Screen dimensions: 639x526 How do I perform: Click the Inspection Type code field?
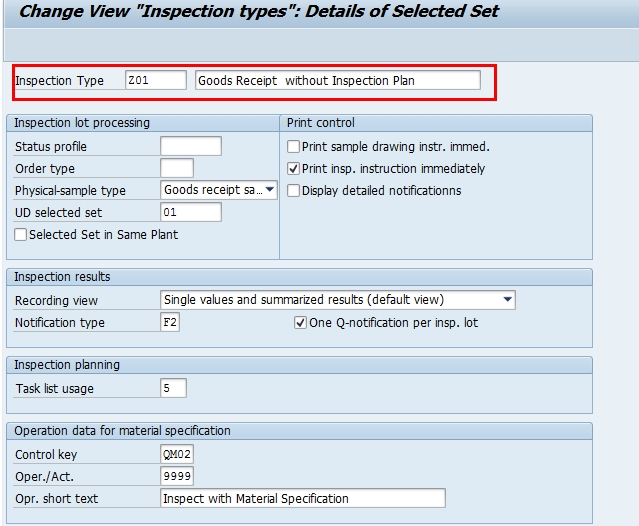[156, 80]
